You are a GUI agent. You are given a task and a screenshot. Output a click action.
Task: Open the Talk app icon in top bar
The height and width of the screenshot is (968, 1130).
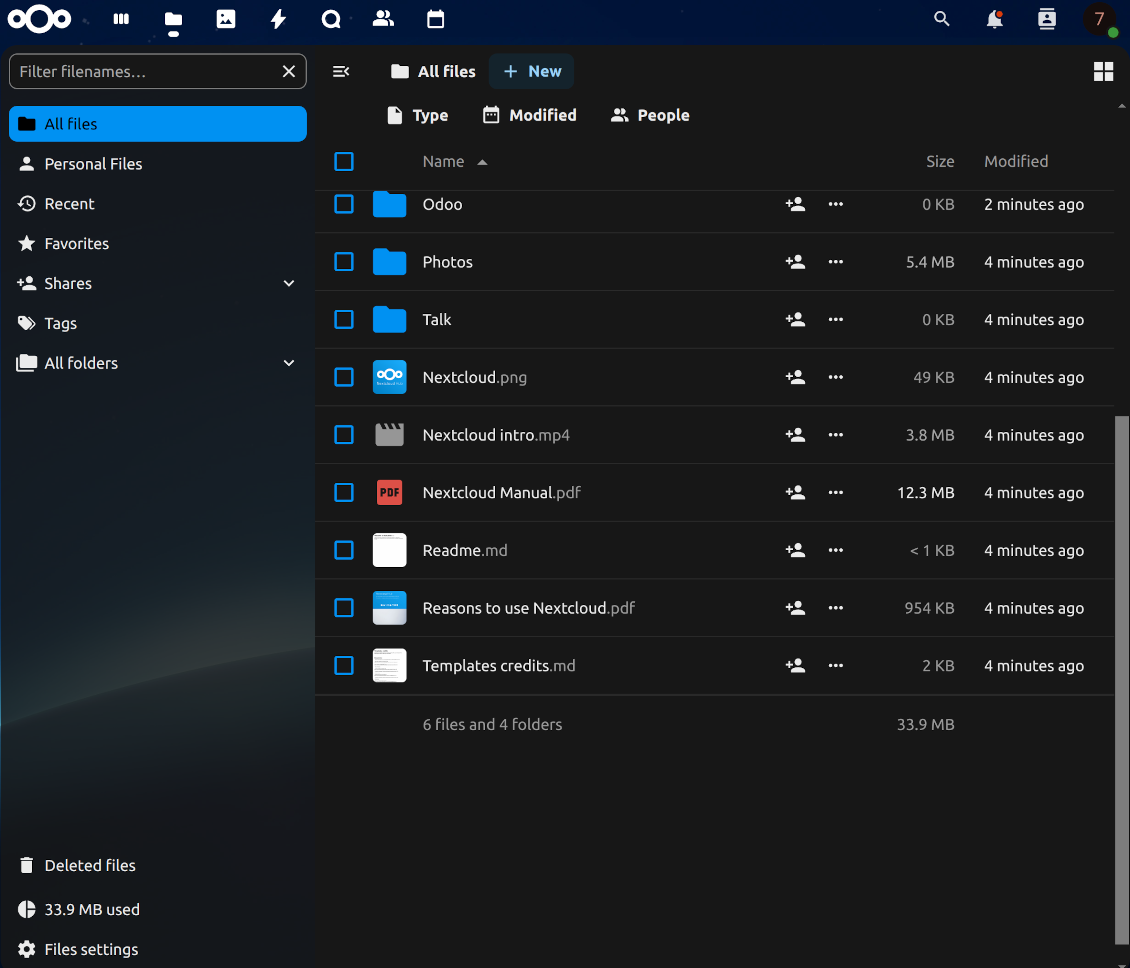coord(331,19)
